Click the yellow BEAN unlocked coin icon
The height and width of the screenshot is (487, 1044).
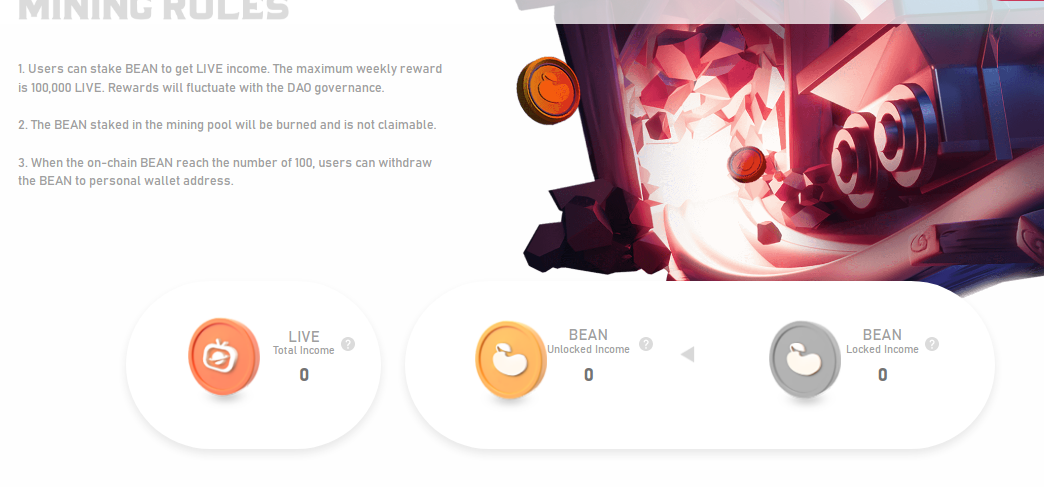(511, 360)
